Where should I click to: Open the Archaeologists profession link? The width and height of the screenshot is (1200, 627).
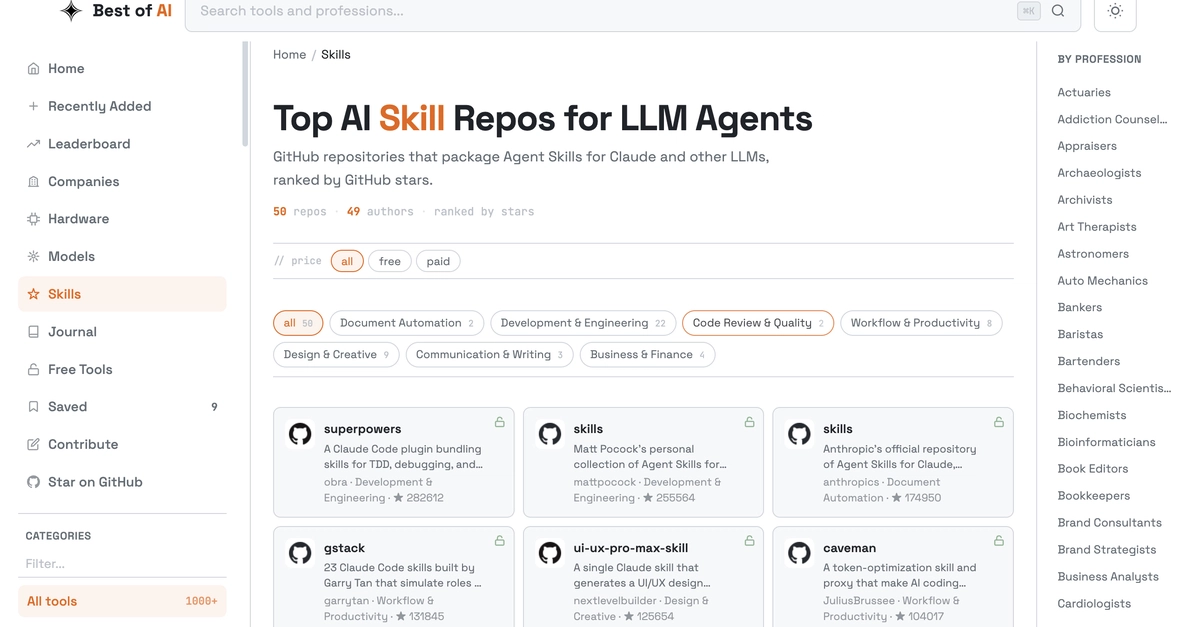tap(1099, 173)
